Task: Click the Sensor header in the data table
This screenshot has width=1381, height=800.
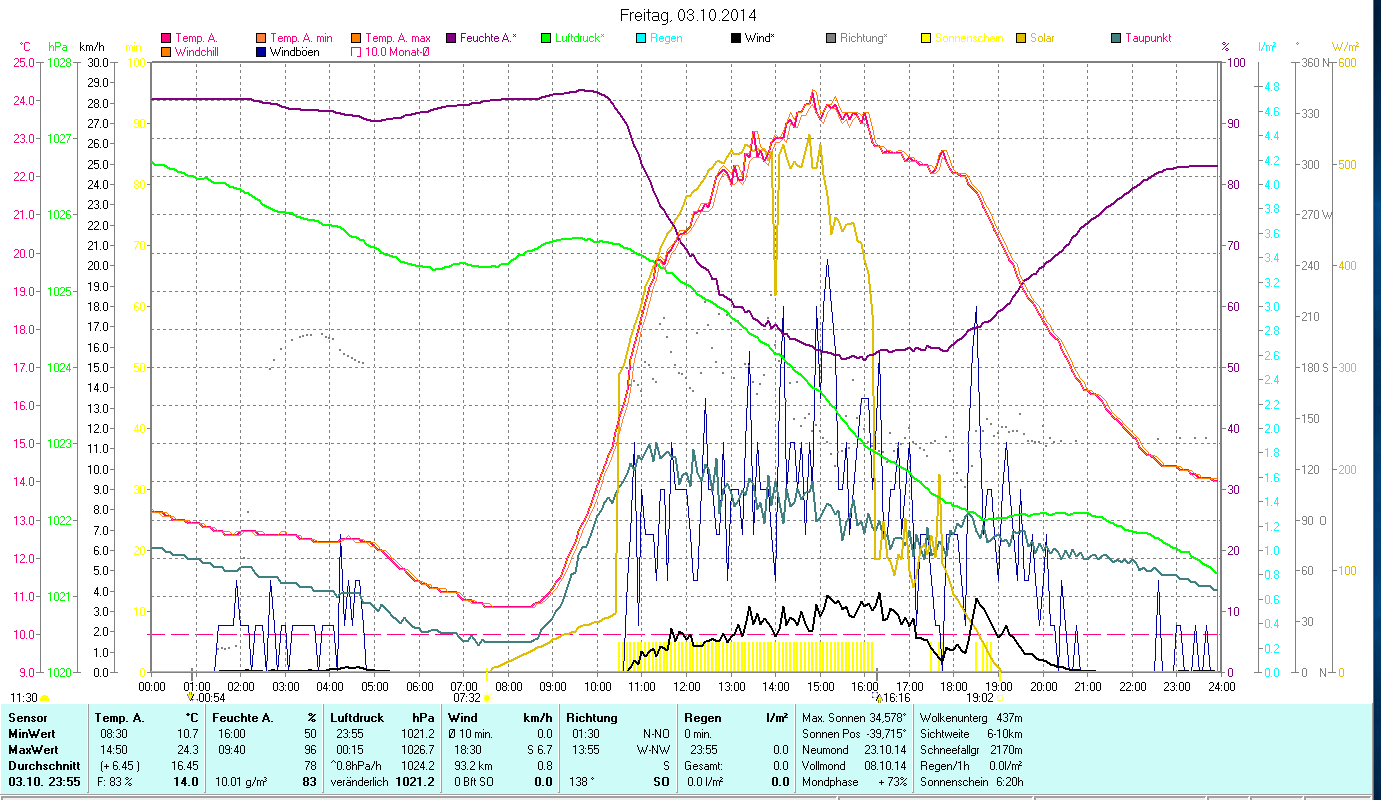Action: [x=27, y=718]
